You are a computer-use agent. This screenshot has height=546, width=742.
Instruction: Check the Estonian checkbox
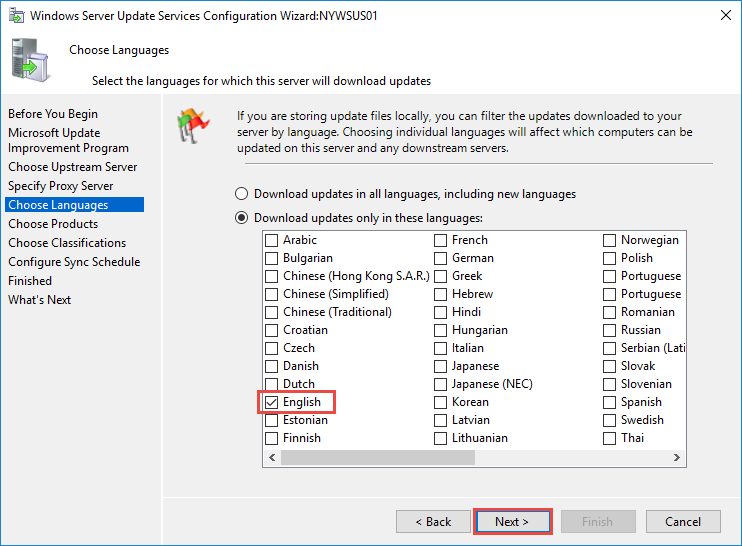point(272,420)
